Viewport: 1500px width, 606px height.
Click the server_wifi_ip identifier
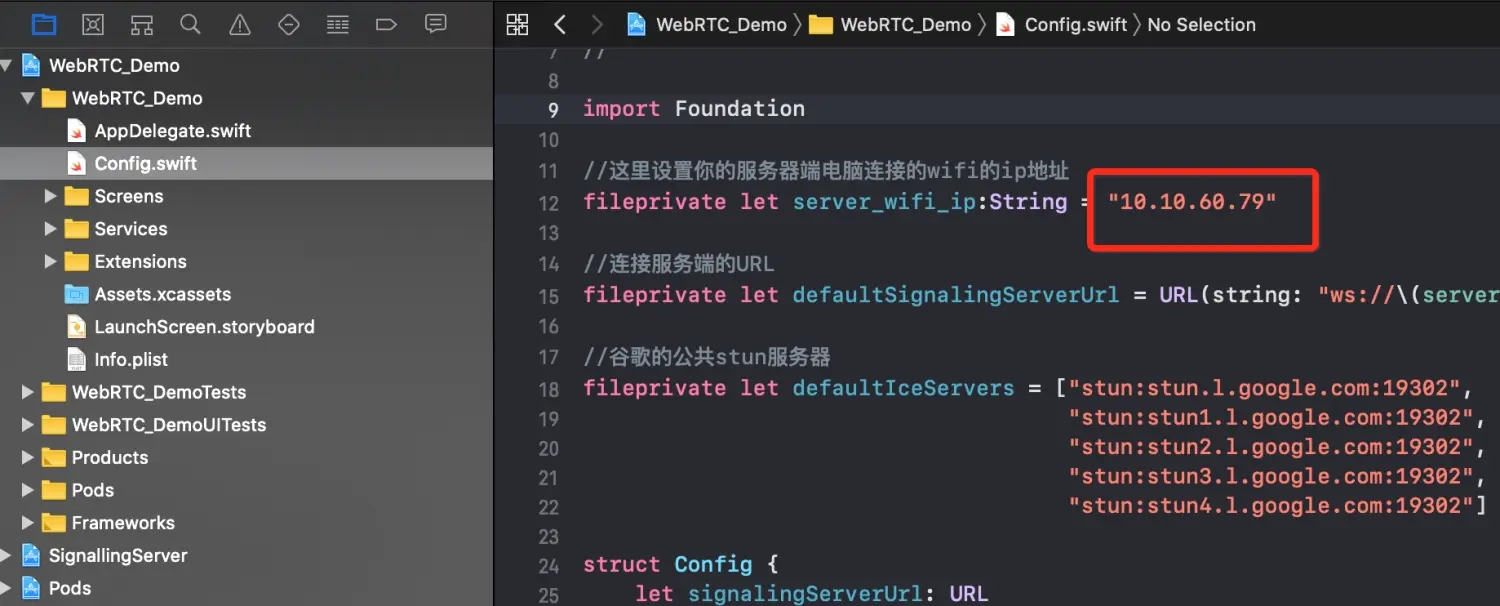pyautogui.click(x=884, y=202)
